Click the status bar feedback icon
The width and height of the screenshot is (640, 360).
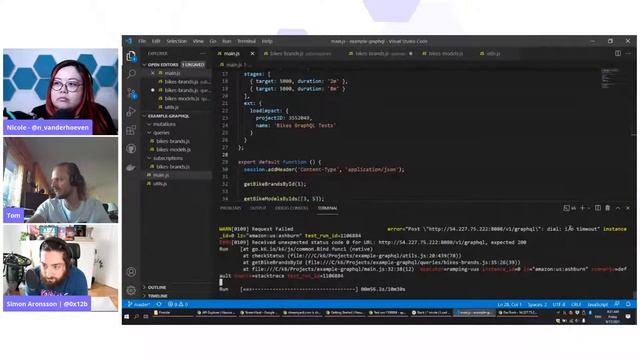[617, 304]
